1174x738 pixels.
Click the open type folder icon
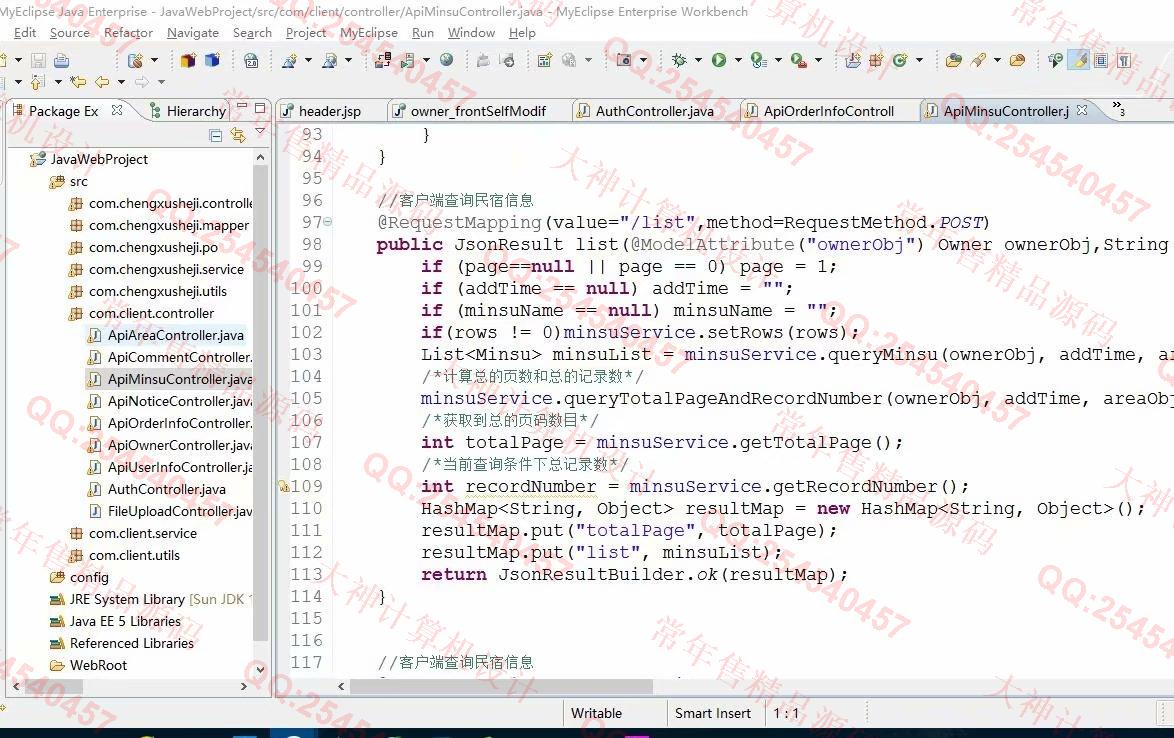953,61
